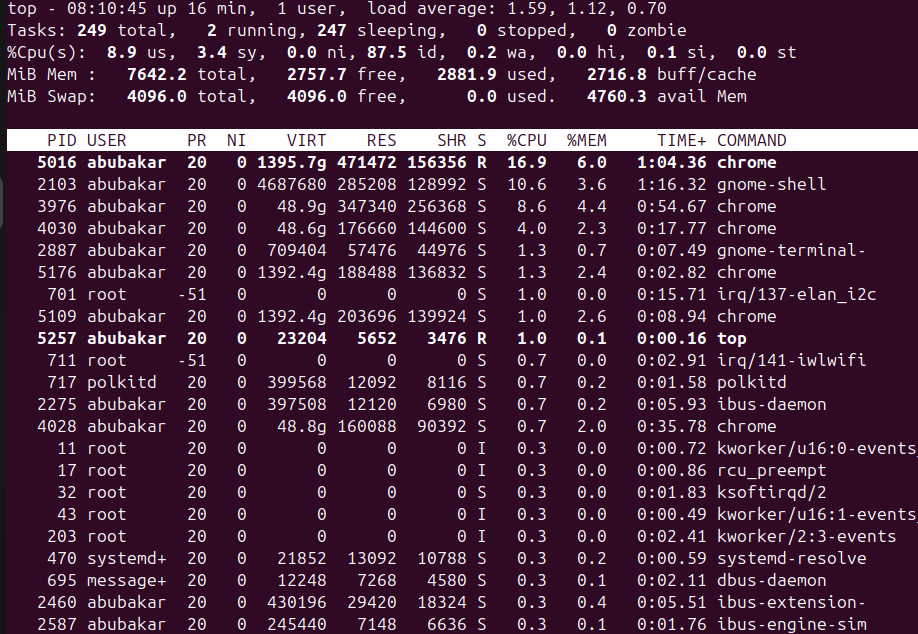Click the 16.9 %CPU value
Screen dimensions: 918x634
(526, 162)
